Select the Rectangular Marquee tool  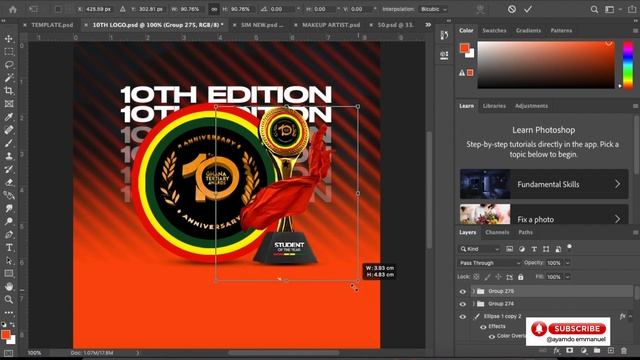point(9,52)
